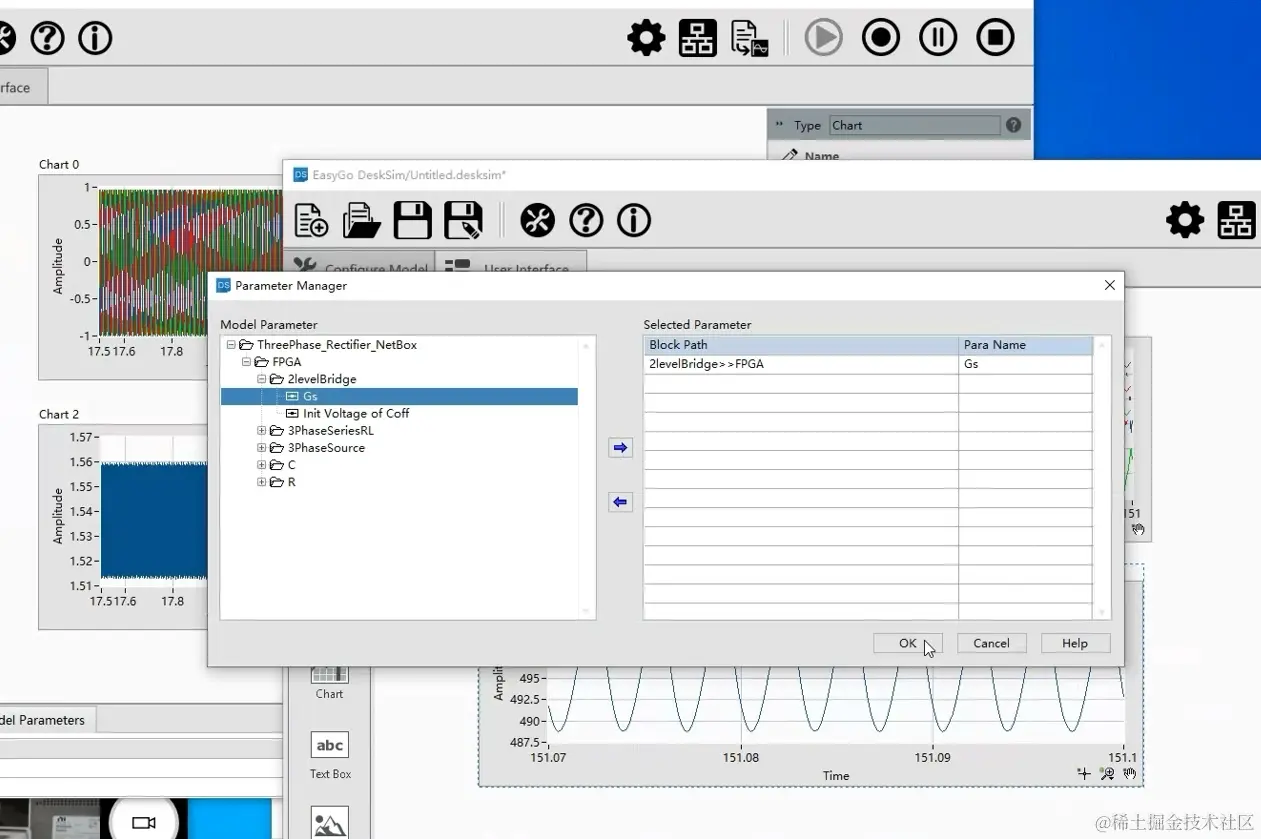Click the Model Parameter tree vertical scrollbar

pos(586,478)
